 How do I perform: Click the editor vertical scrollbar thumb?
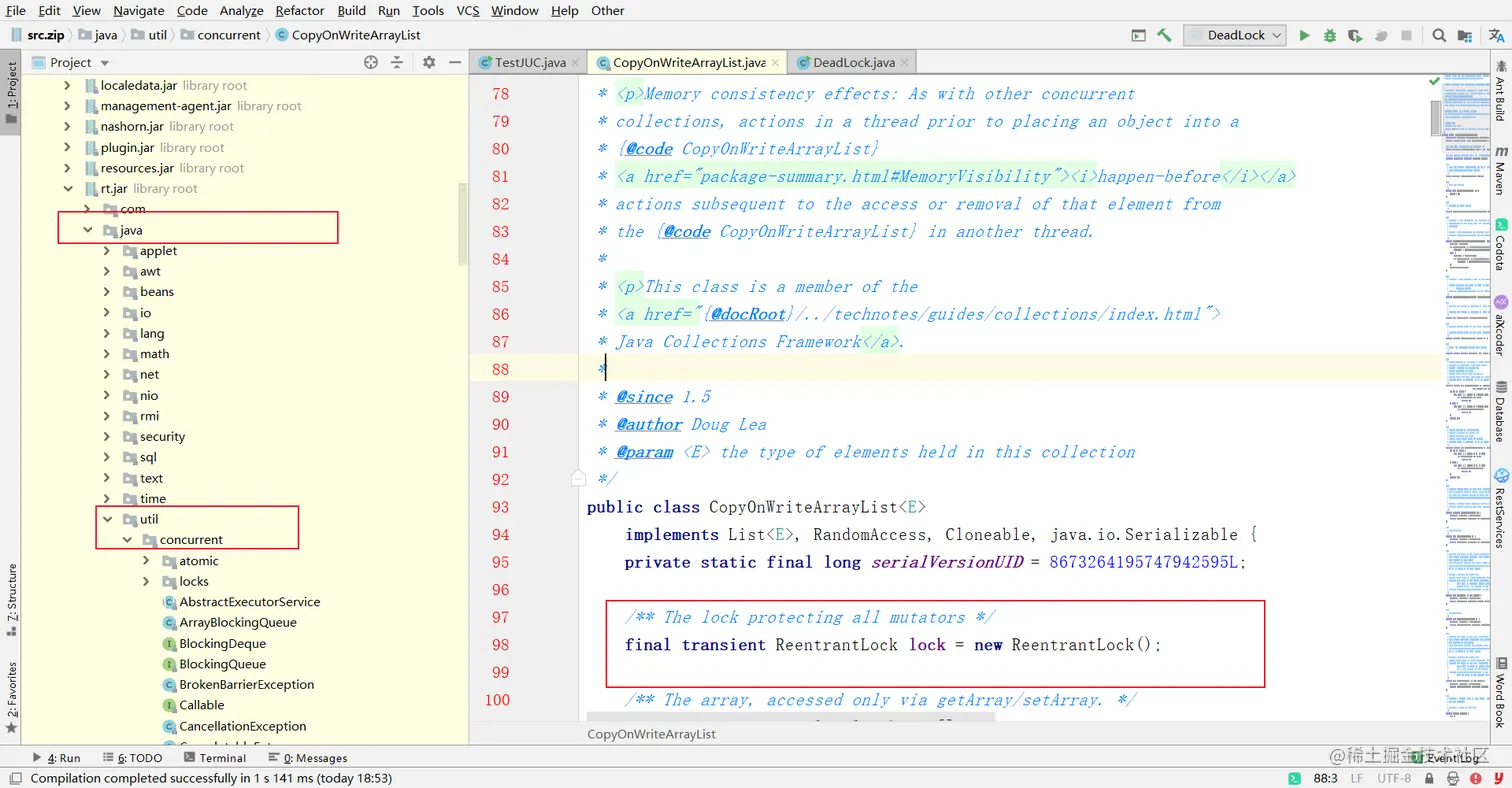[1435, 117]
